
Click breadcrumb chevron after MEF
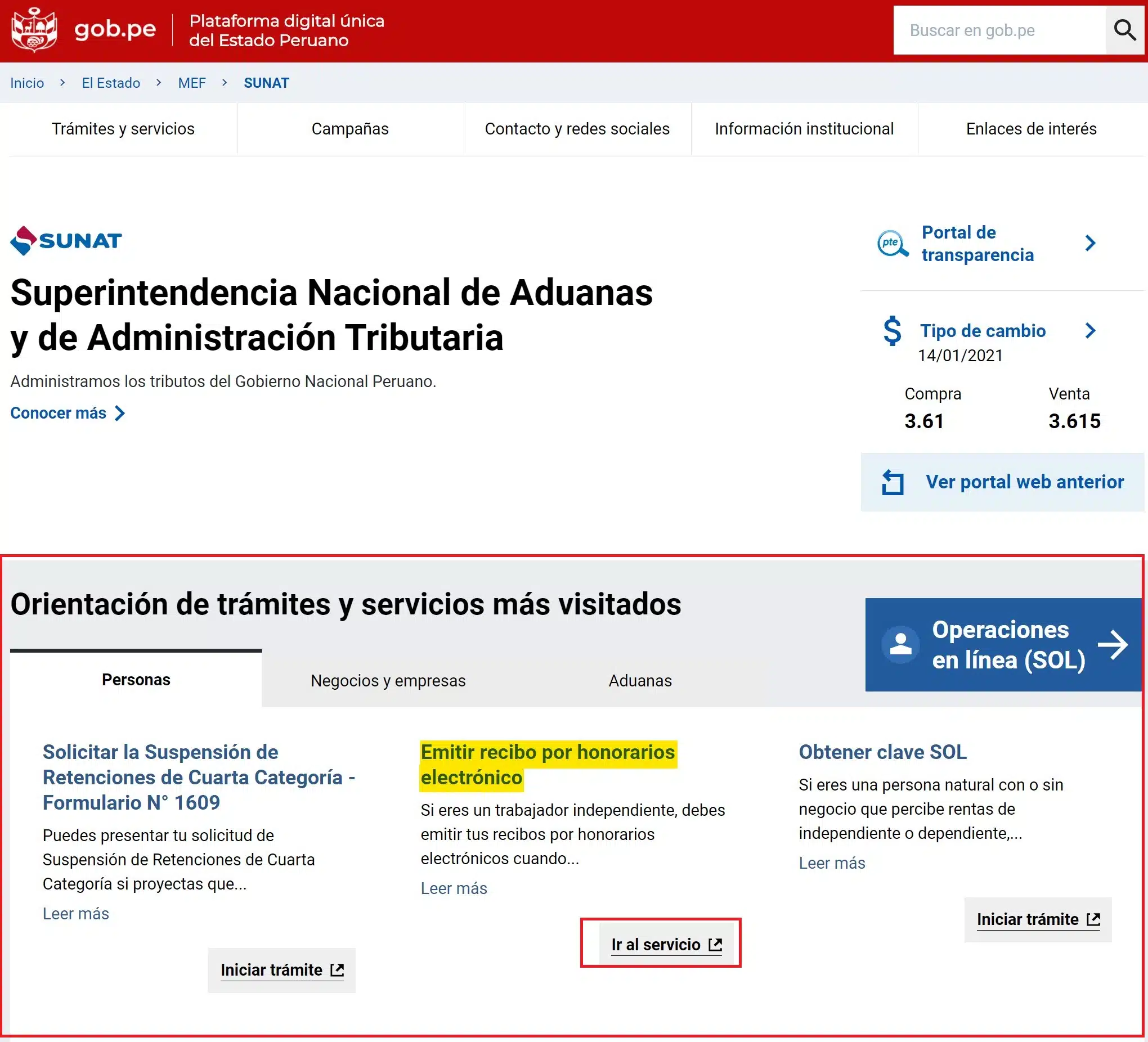click(225, 83)
